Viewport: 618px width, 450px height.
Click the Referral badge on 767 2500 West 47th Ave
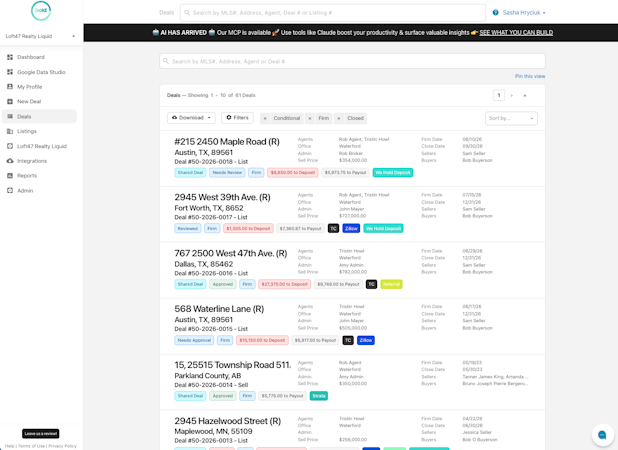(x=391, y=285)
